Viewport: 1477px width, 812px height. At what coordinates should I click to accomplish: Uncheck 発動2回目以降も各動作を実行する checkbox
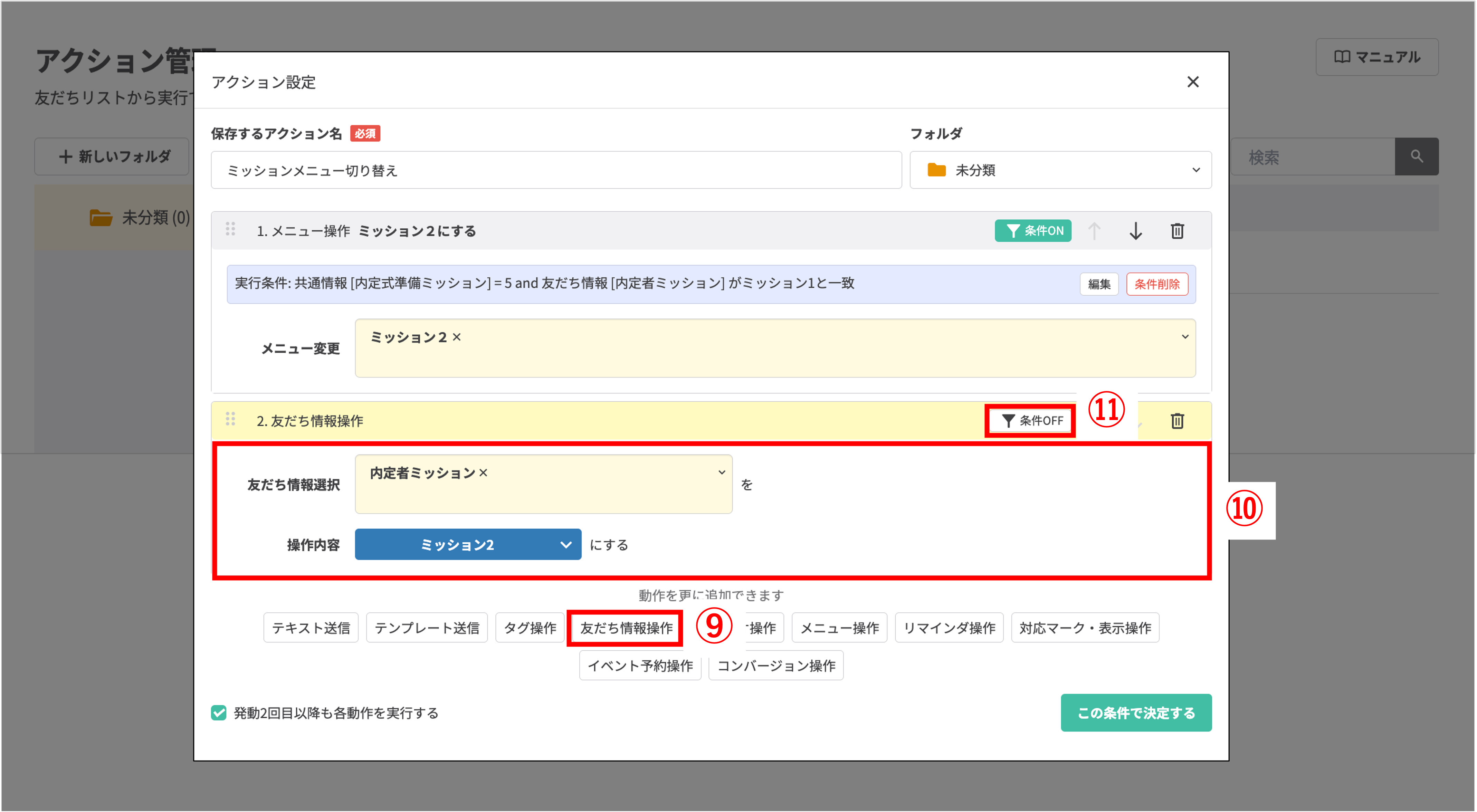tap(218, 713)
